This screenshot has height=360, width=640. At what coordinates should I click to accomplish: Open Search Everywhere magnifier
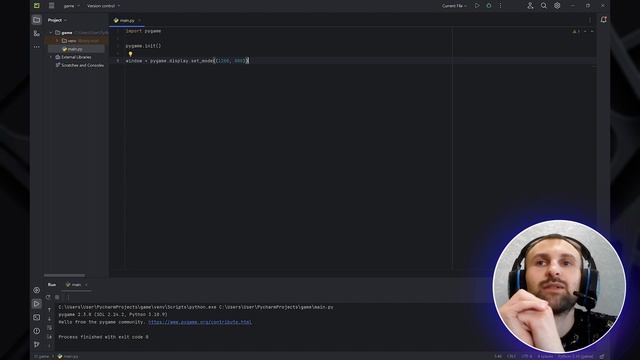(x=544, y=6)
